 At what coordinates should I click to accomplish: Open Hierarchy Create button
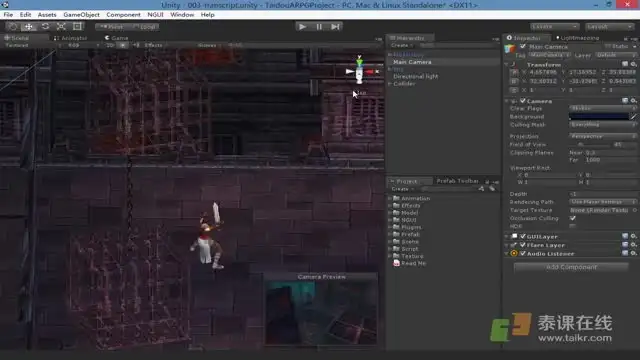pos(402,45)
